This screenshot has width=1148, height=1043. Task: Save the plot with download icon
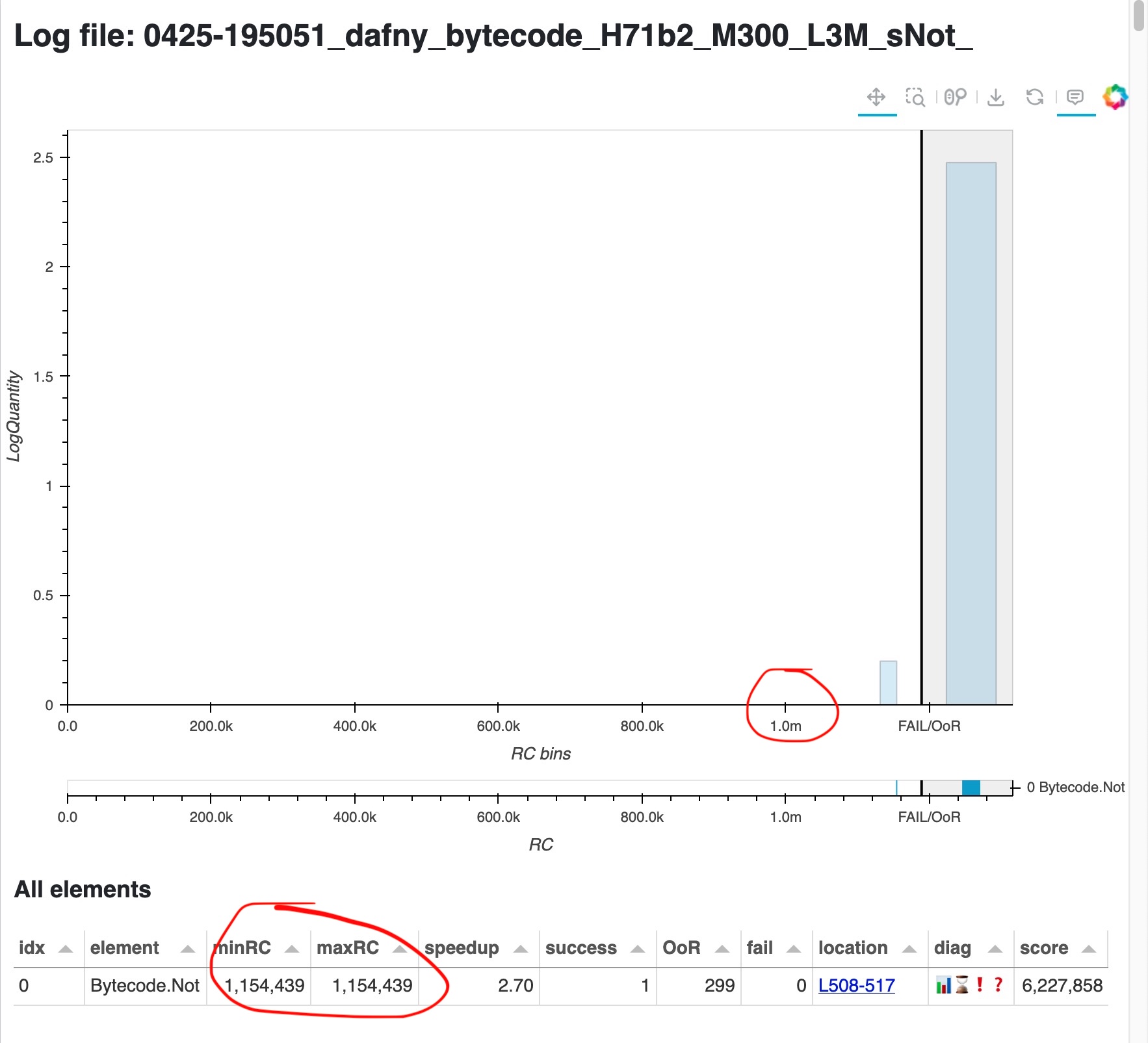[x=996, y=98]
